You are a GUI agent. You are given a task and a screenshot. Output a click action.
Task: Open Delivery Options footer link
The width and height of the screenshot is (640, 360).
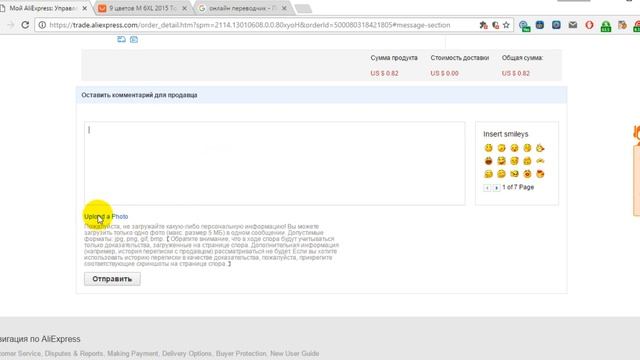(x=187, y=353)
